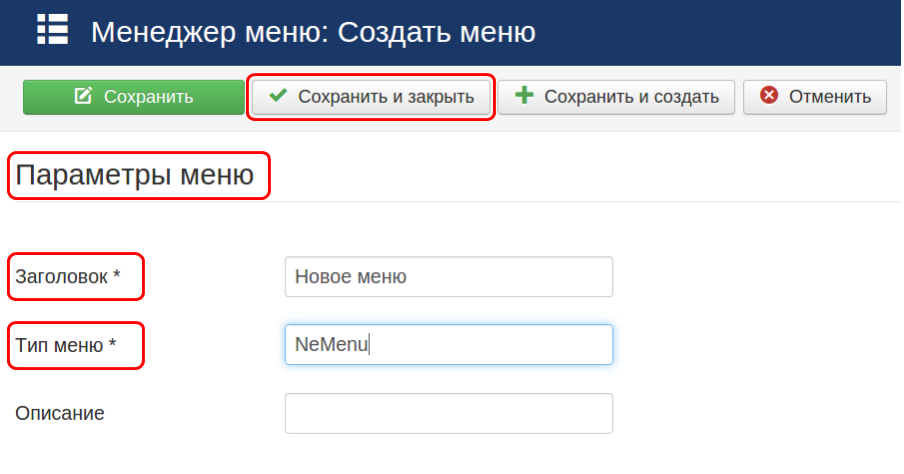
Task: Click the menu manager list icon in header
Action: pos(52,30)
